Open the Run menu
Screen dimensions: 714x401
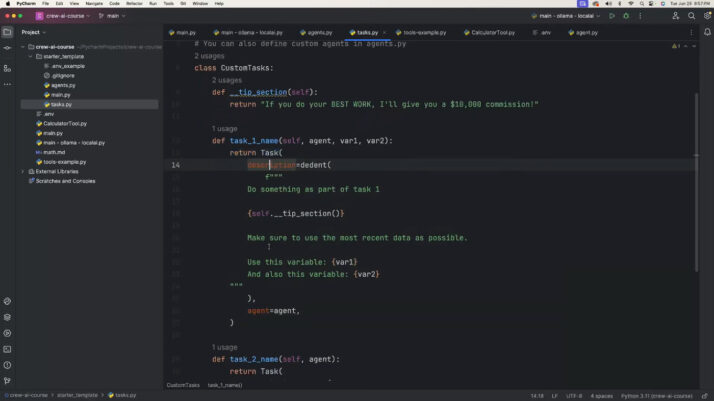point(153,4)
